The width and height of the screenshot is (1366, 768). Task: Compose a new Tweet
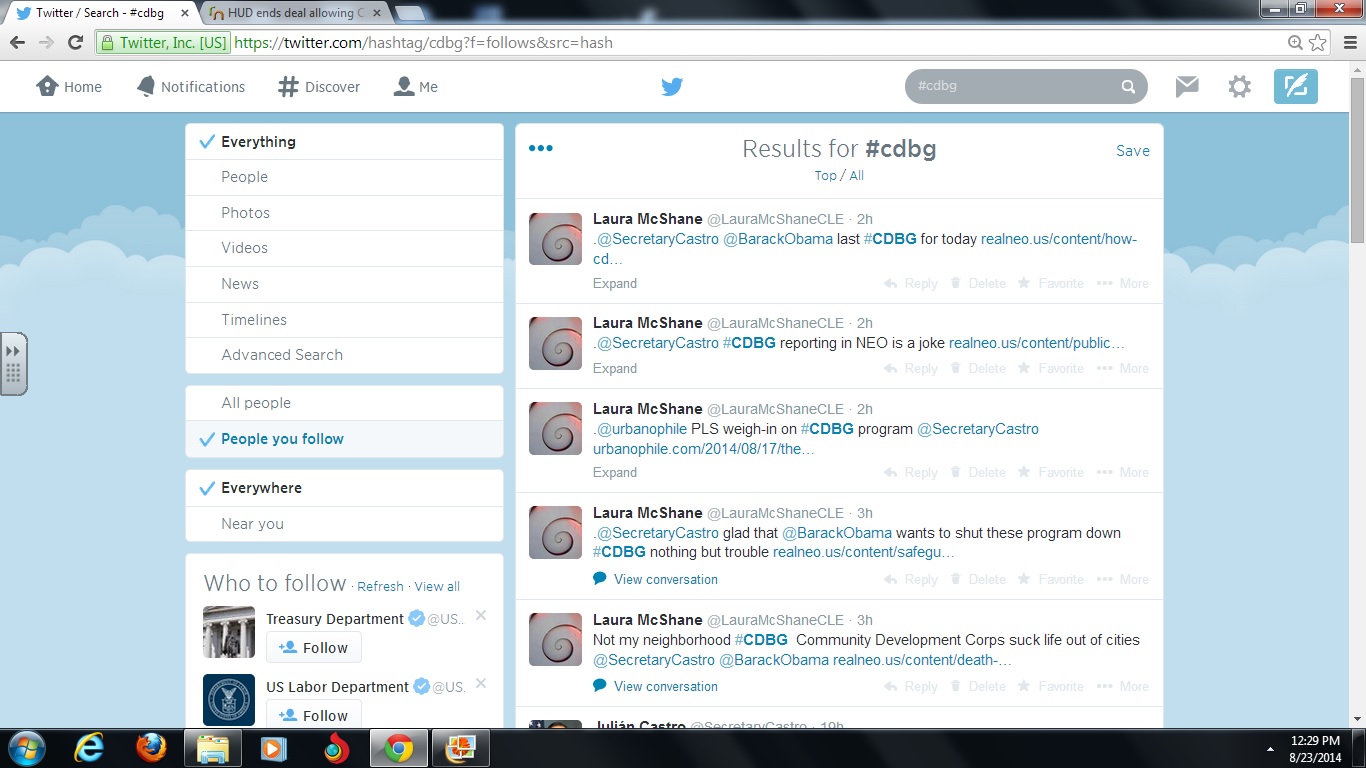(1296, 87)
